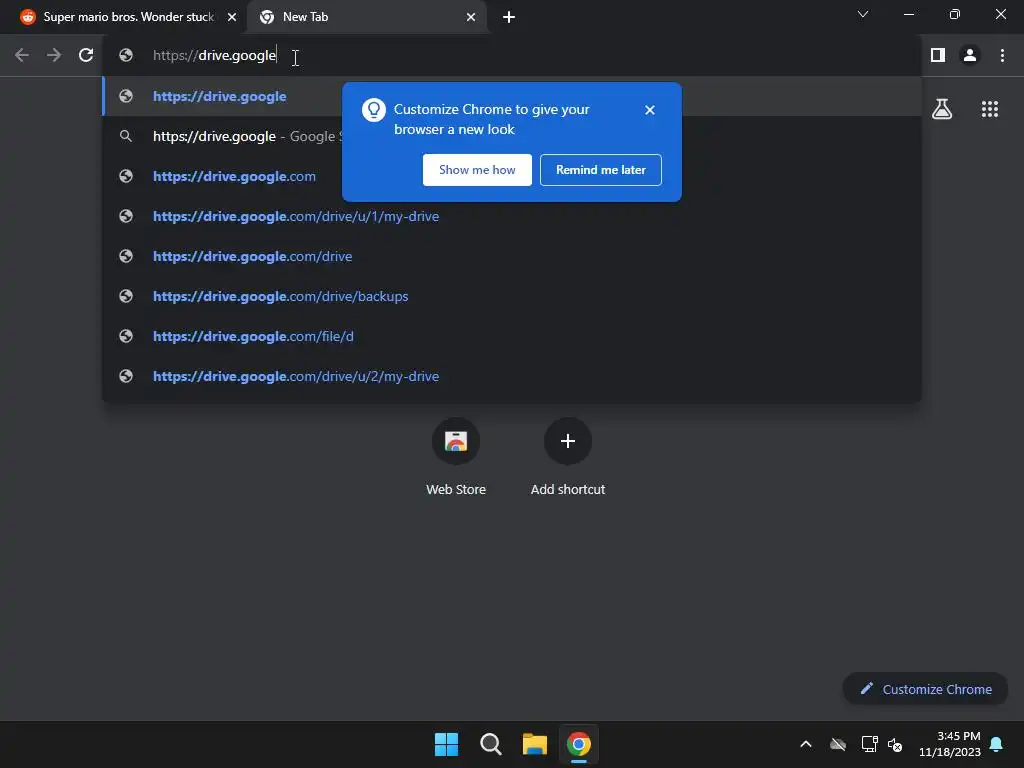
Task: Click the lightbulb icon in the tip bubble
Action: pyautogui.click(x=374, y=110)
